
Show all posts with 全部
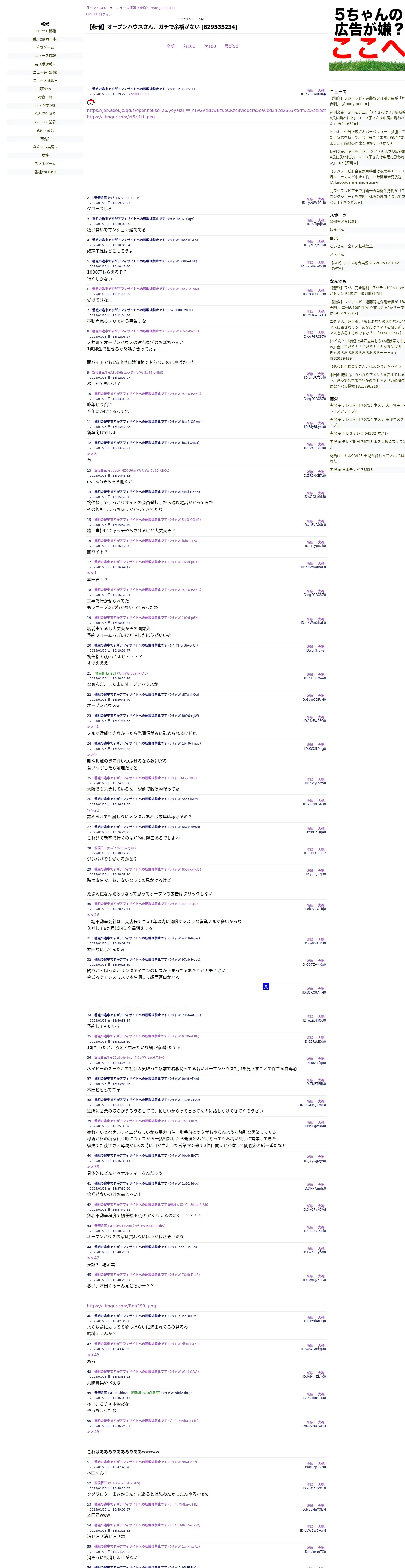[x=170, y=46]
